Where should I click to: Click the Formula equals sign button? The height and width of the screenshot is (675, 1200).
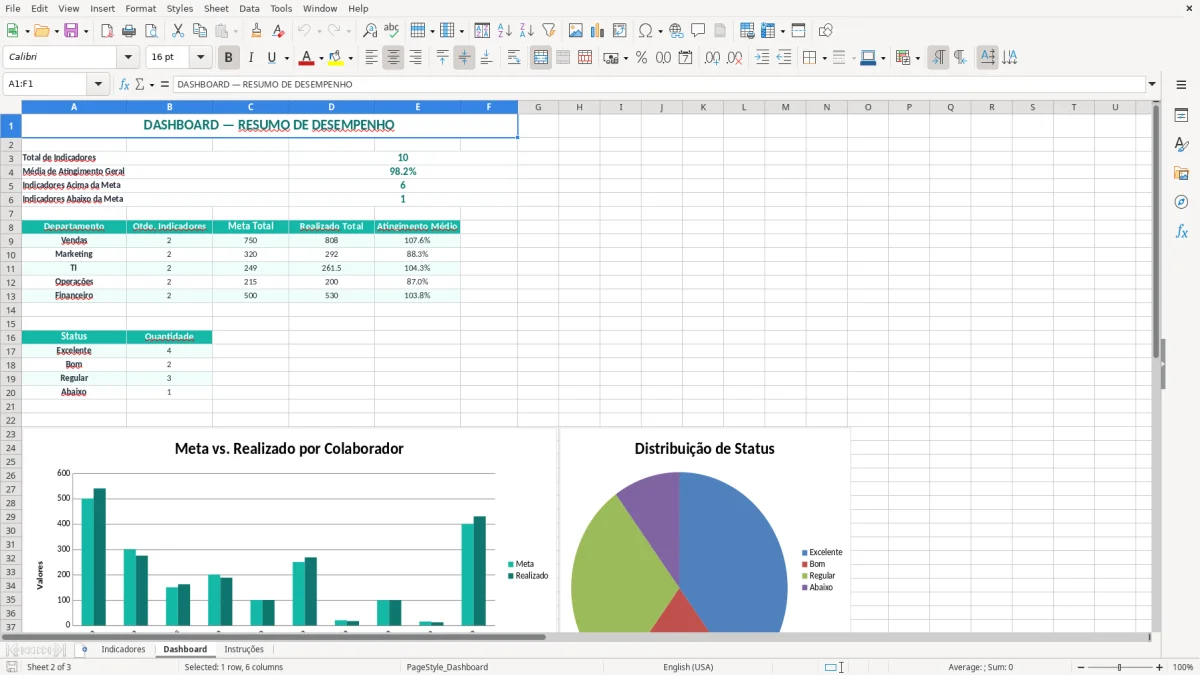165,84
